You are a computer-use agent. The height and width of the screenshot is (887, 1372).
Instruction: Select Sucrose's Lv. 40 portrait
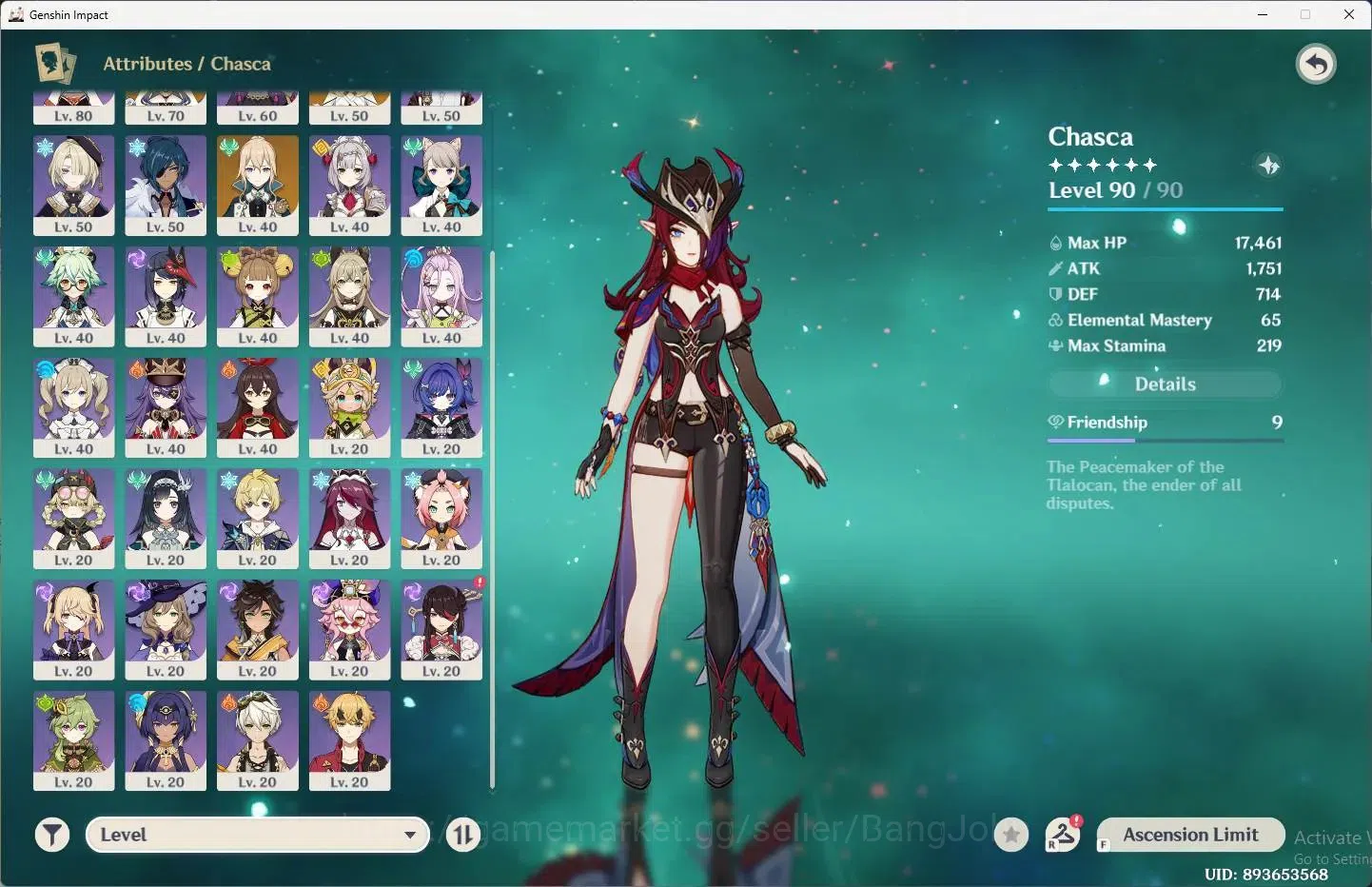73,297
